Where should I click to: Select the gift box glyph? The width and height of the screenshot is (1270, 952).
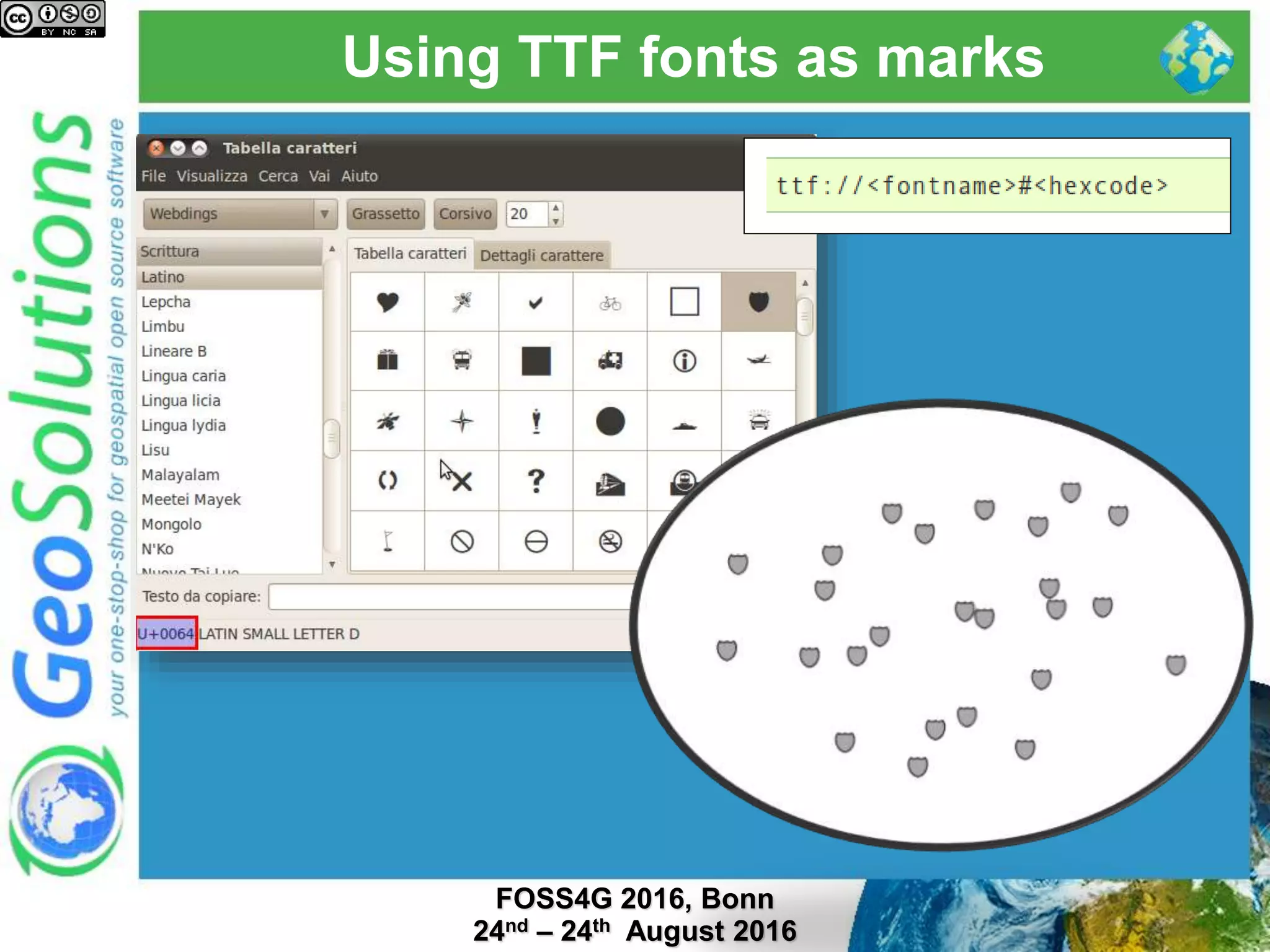pos(388,360)
